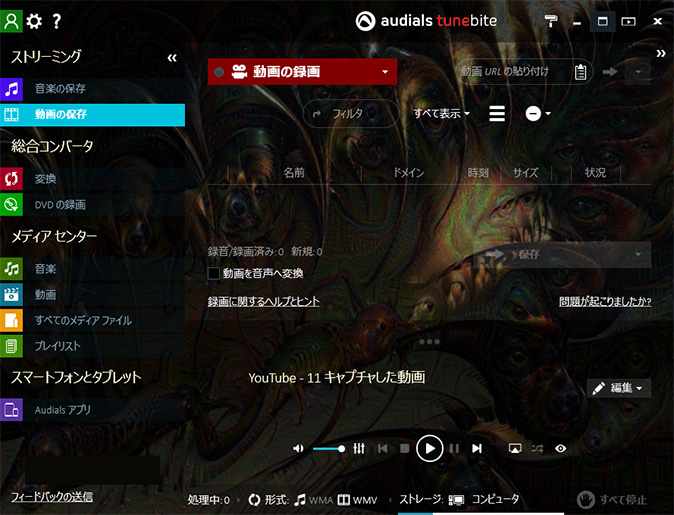Open the equalizer sliders icon
The image size is (674, 515).
[x=358, y=449]
